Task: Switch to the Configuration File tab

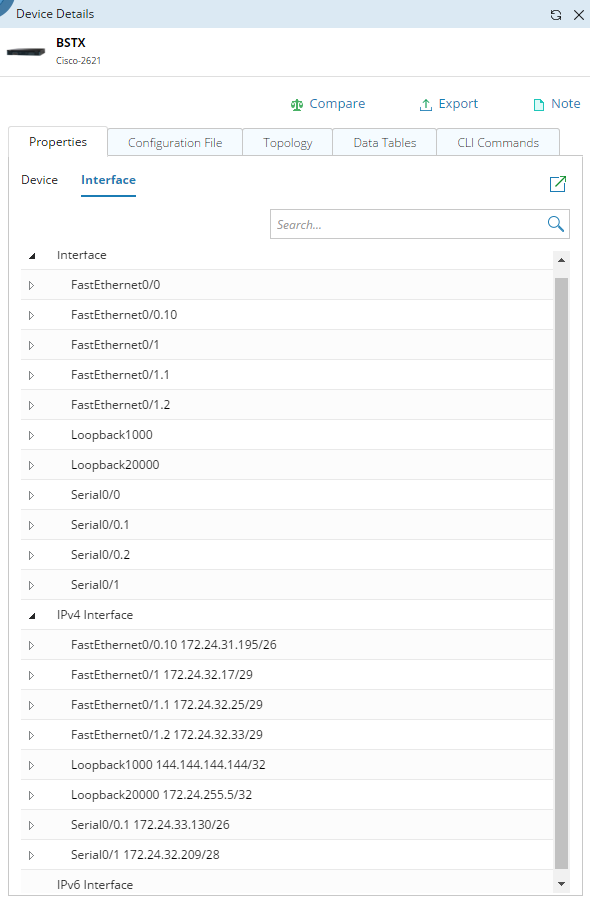Action: click(x=175, y=142)
